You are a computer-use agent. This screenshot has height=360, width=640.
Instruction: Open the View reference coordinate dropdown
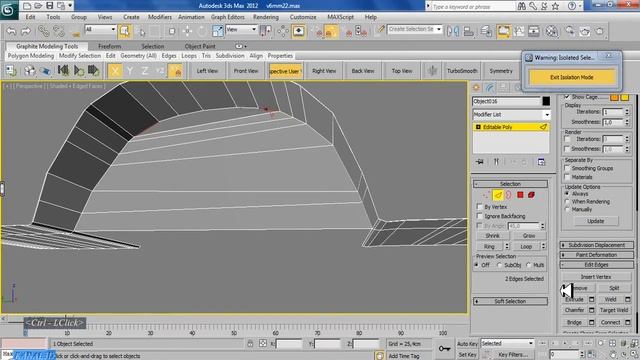[x=241, y=29]
